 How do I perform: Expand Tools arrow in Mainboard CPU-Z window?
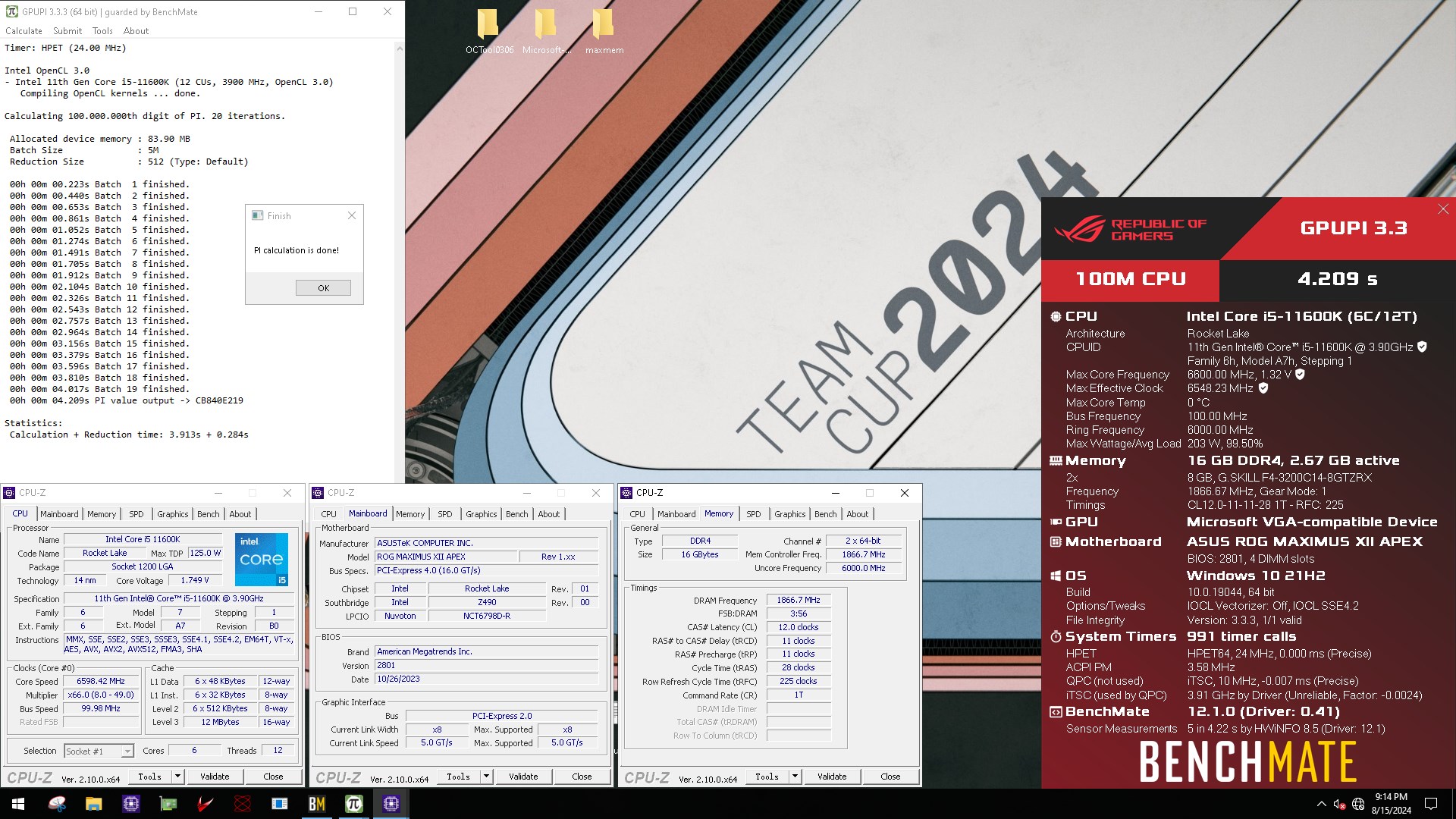tap(486, 776)
